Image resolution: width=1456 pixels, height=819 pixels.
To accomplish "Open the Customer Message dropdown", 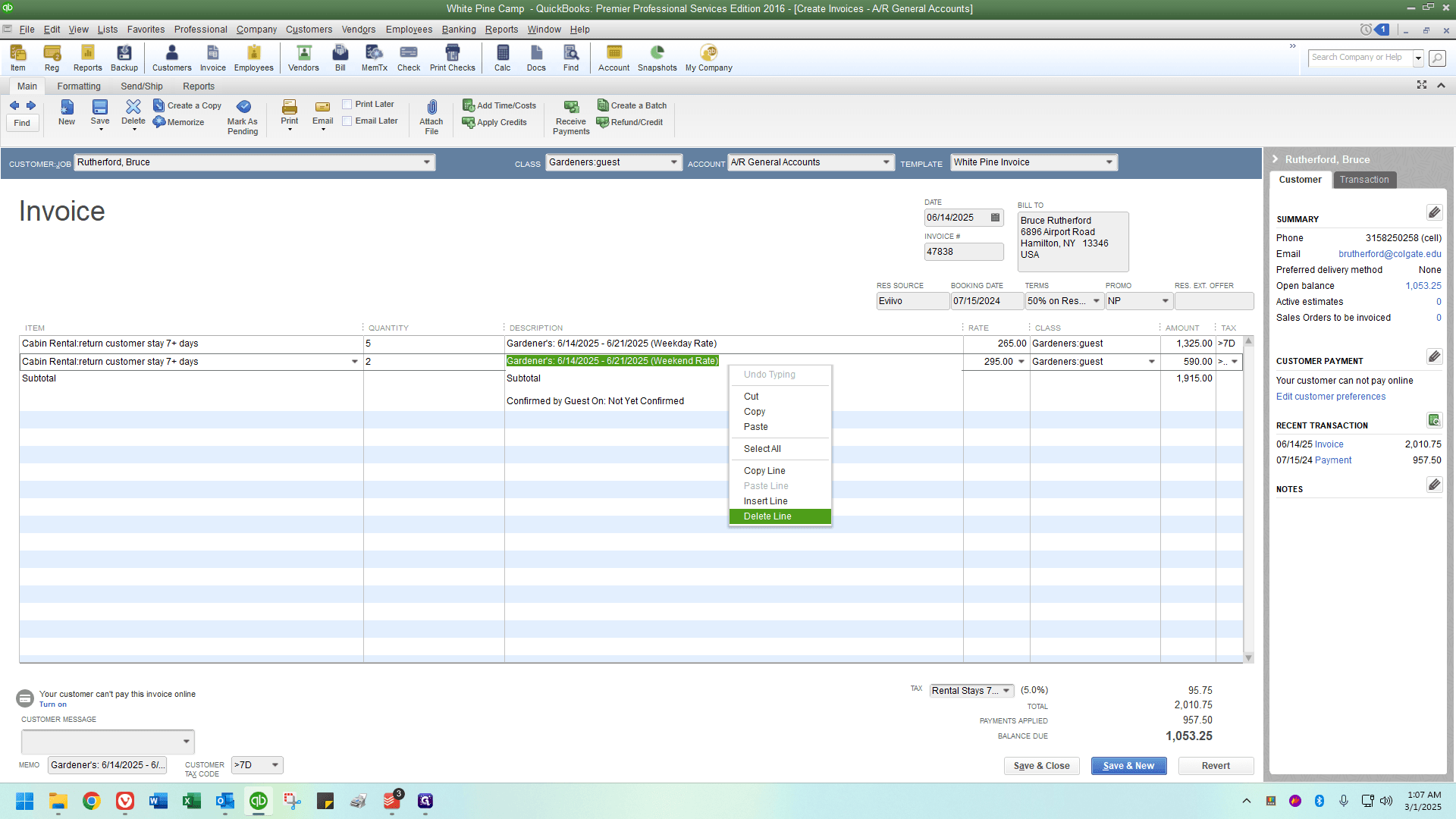I will tap(187, 742).
